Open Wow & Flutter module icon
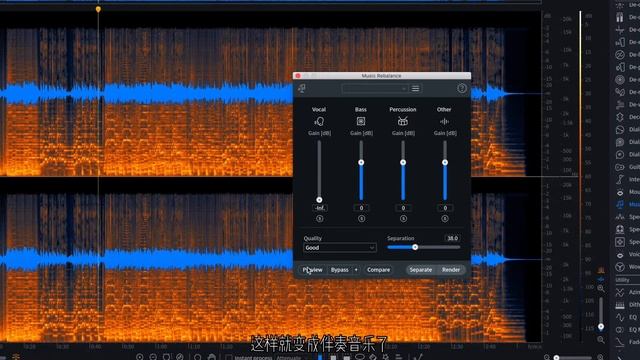 tap(620, 267)
